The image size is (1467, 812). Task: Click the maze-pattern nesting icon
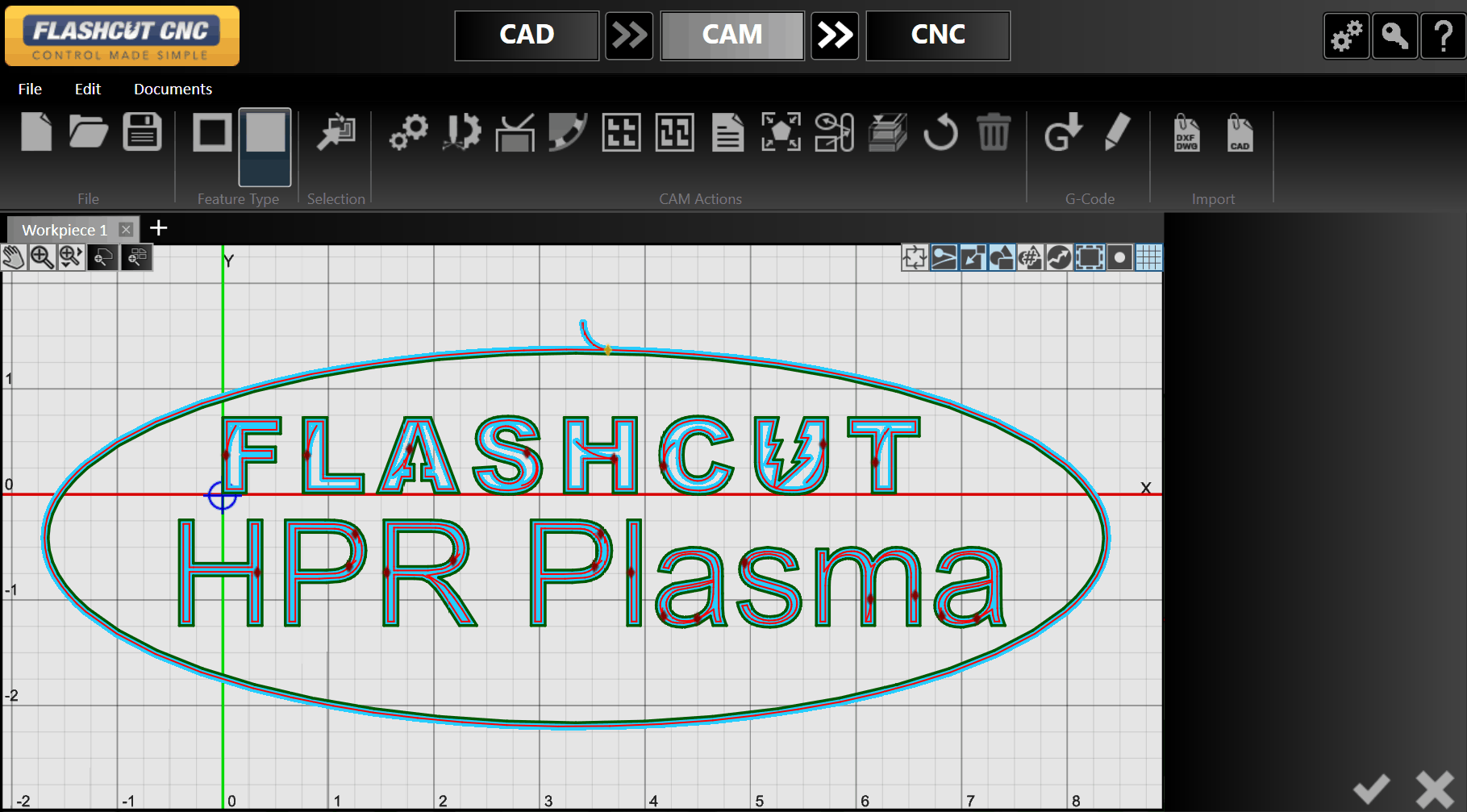[675, 132]
